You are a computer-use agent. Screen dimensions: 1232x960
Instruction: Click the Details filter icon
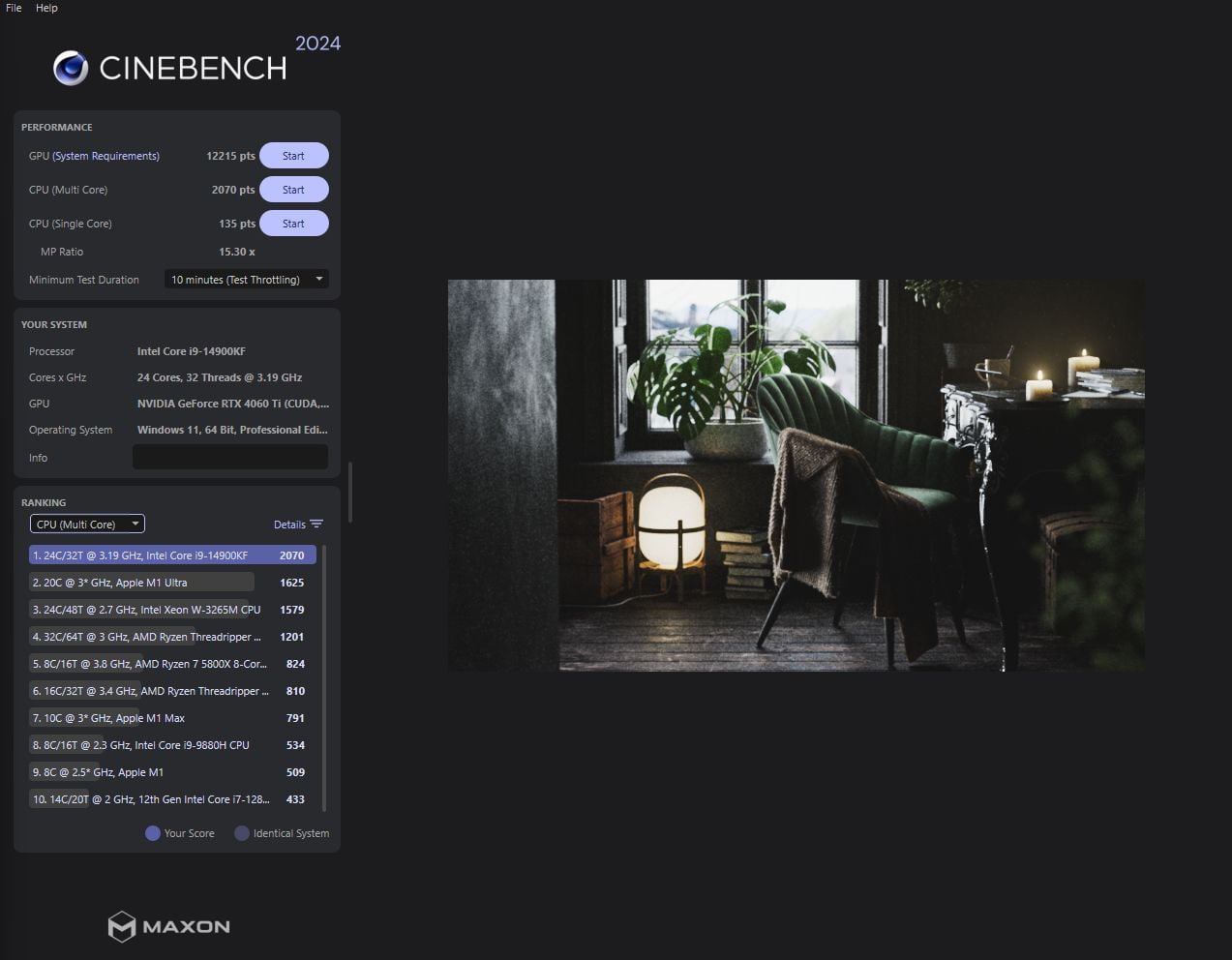[x=316, y=525]
